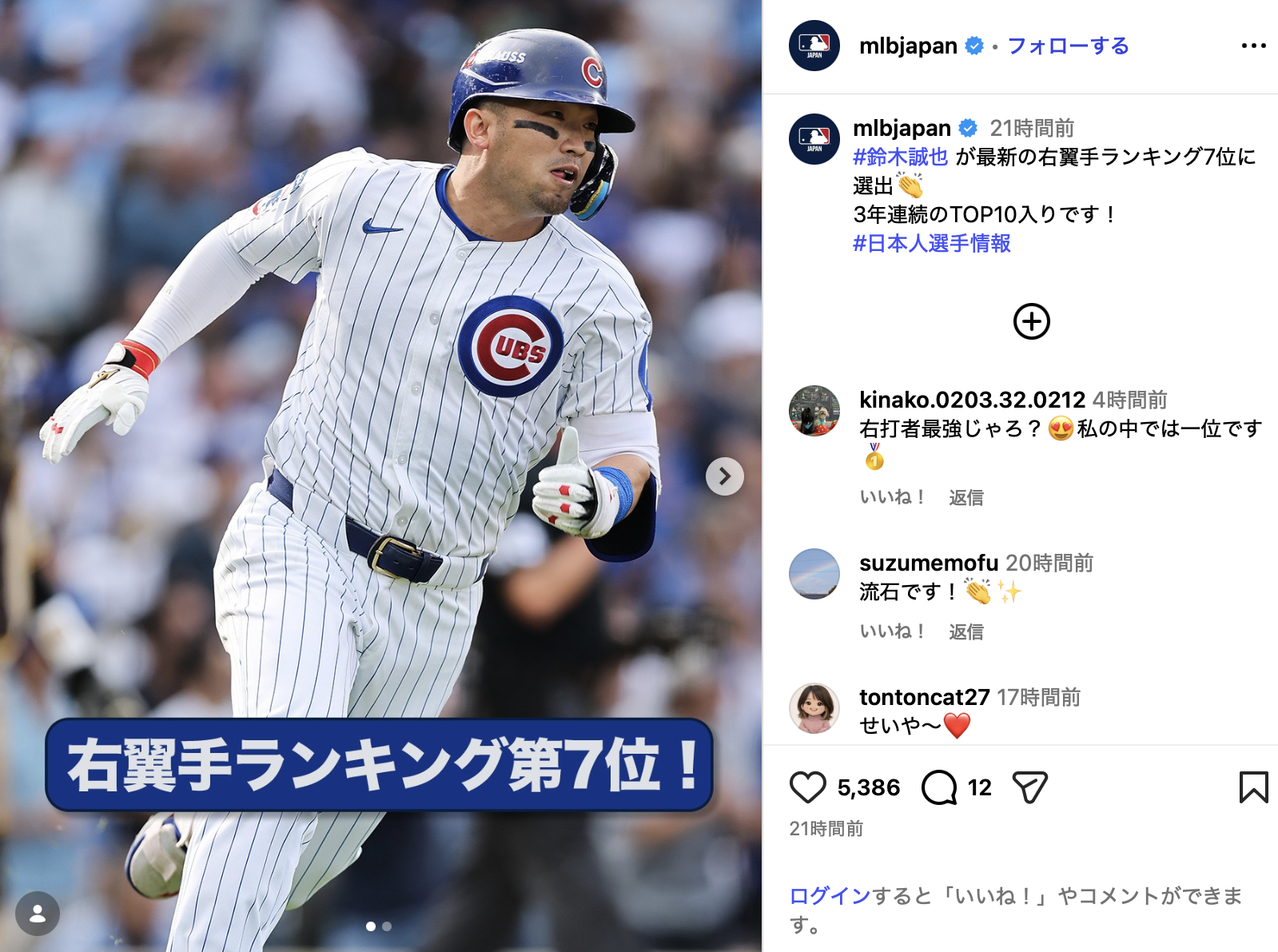Save the post with the bookmark icon
This screenshot has width=1278, height=952.
[1253, 787]
